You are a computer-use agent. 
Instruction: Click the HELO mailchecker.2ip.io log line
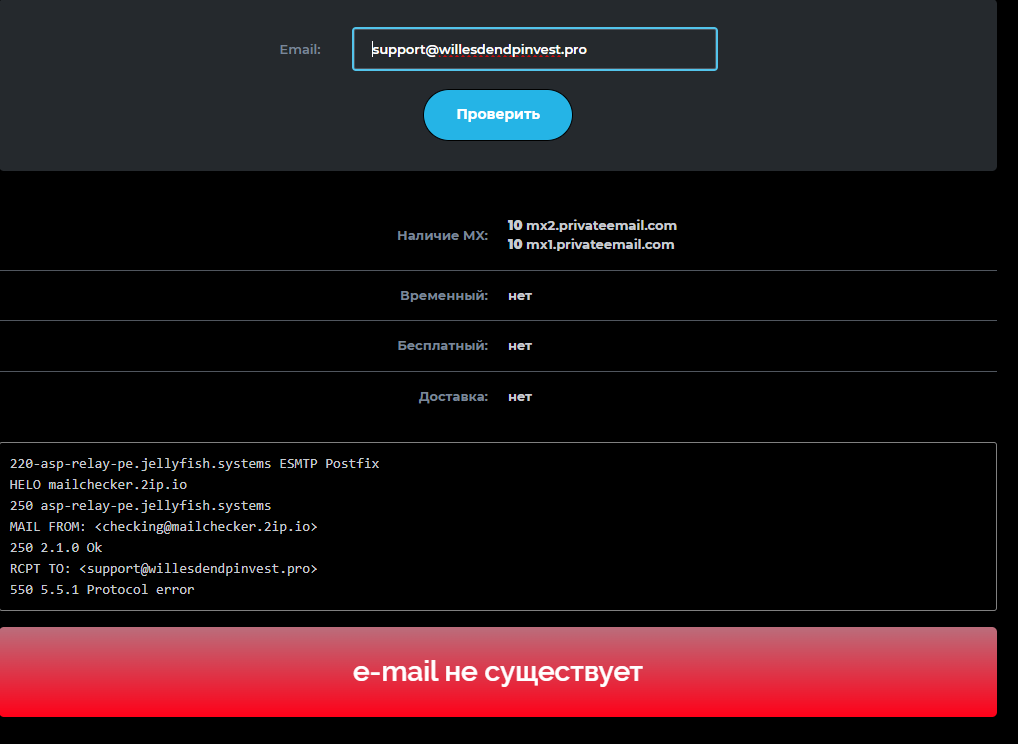tap(98, 485)
